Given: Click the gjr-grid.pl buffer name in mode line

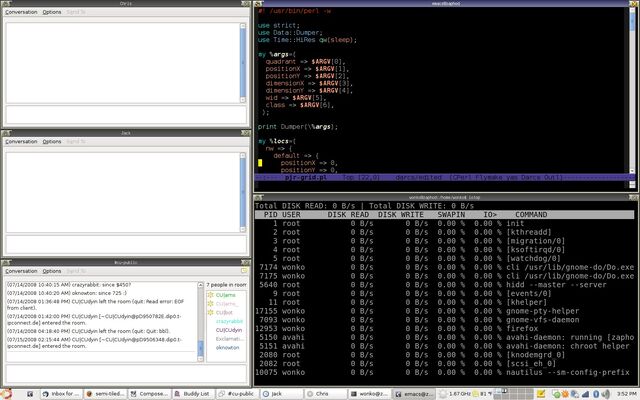Looking at the screenshot, I should tap(306, 178).
